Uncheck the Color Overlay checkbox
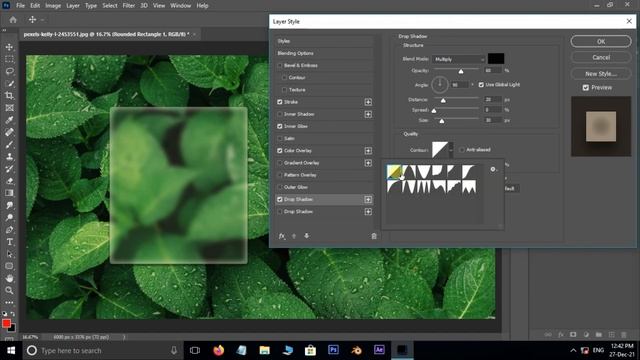 [x=280, y=151]
